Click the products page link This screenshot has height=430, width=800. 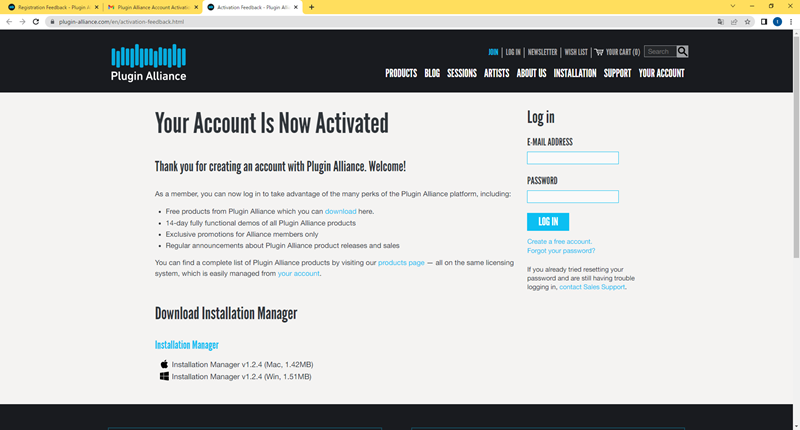(x=401, y=263)
